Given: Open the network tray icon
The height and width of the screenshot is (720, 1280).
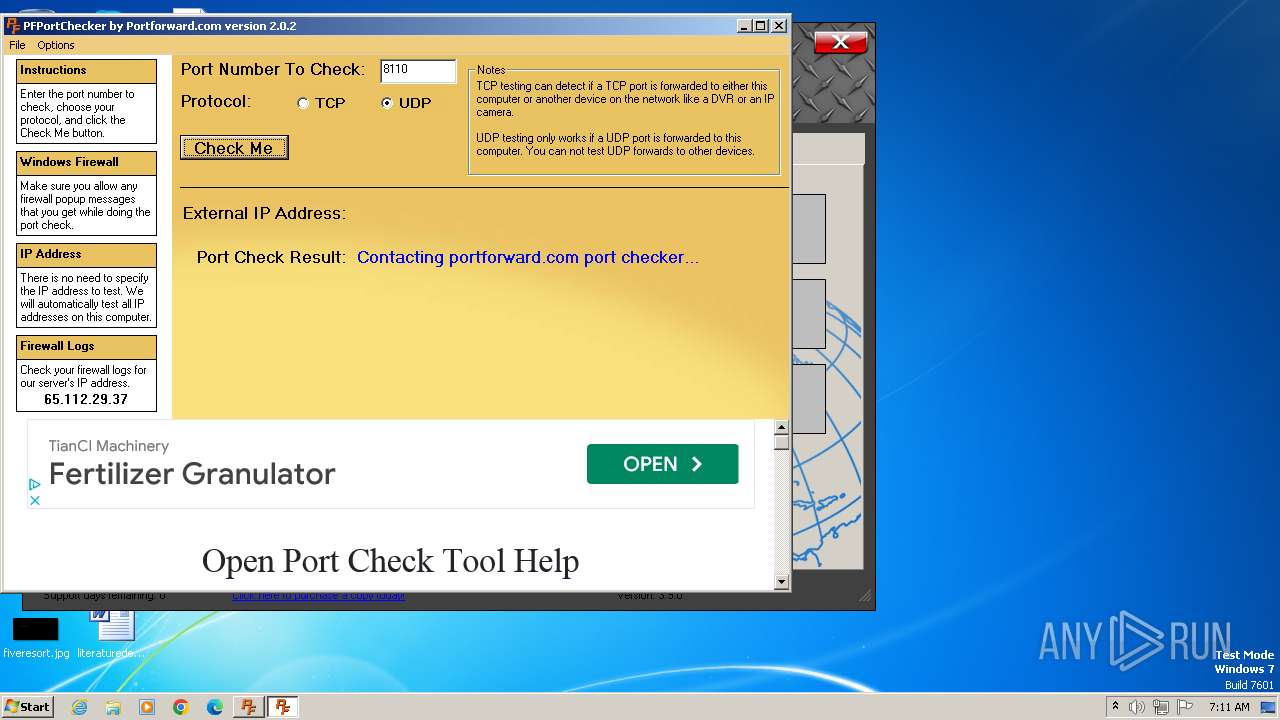Looking at the screenshot, I should 1161,707.
